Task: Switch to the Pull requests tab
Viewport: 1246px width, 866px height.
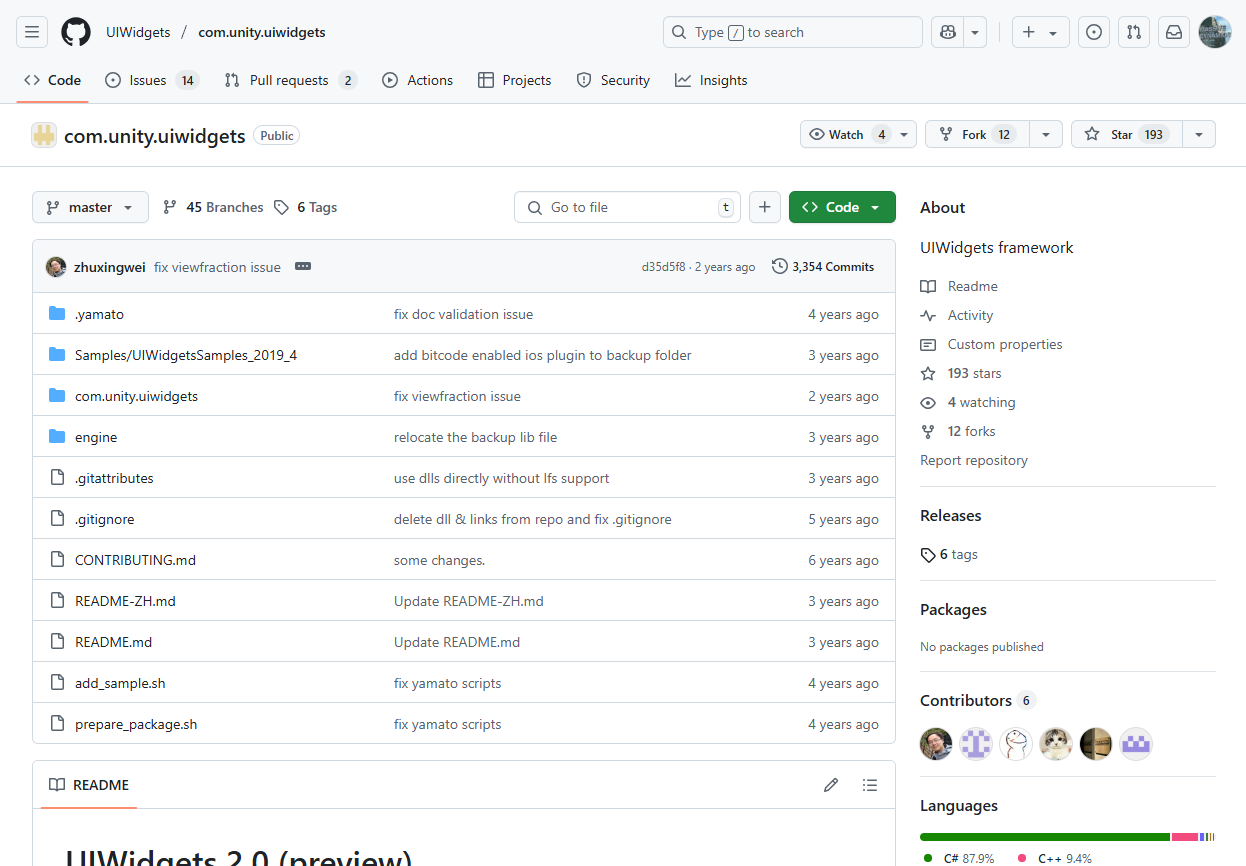Action: click(x=290, y=80)
